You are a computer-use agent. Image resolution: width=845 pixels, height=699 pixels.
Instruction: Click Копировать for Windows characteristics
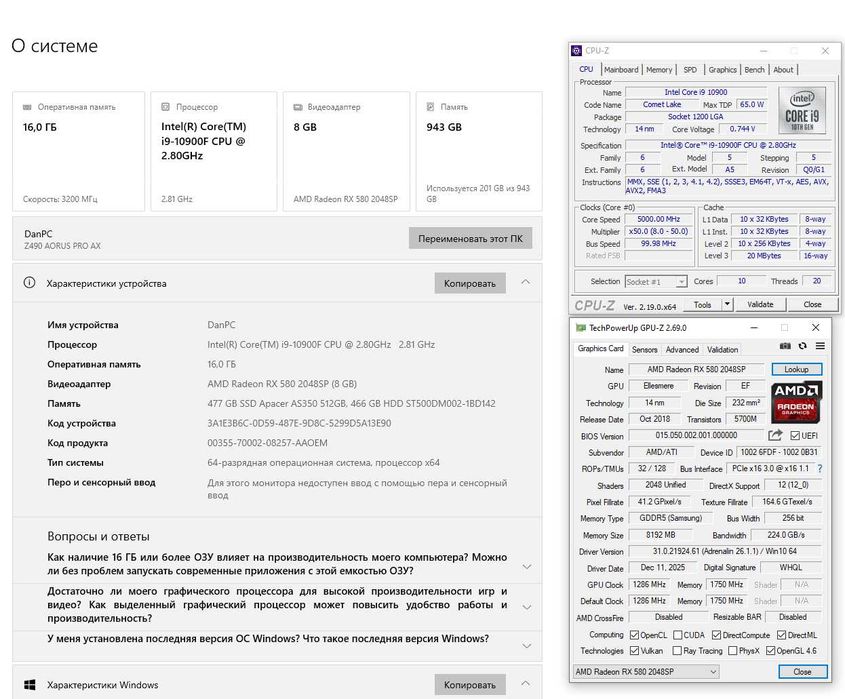point(470,684)
